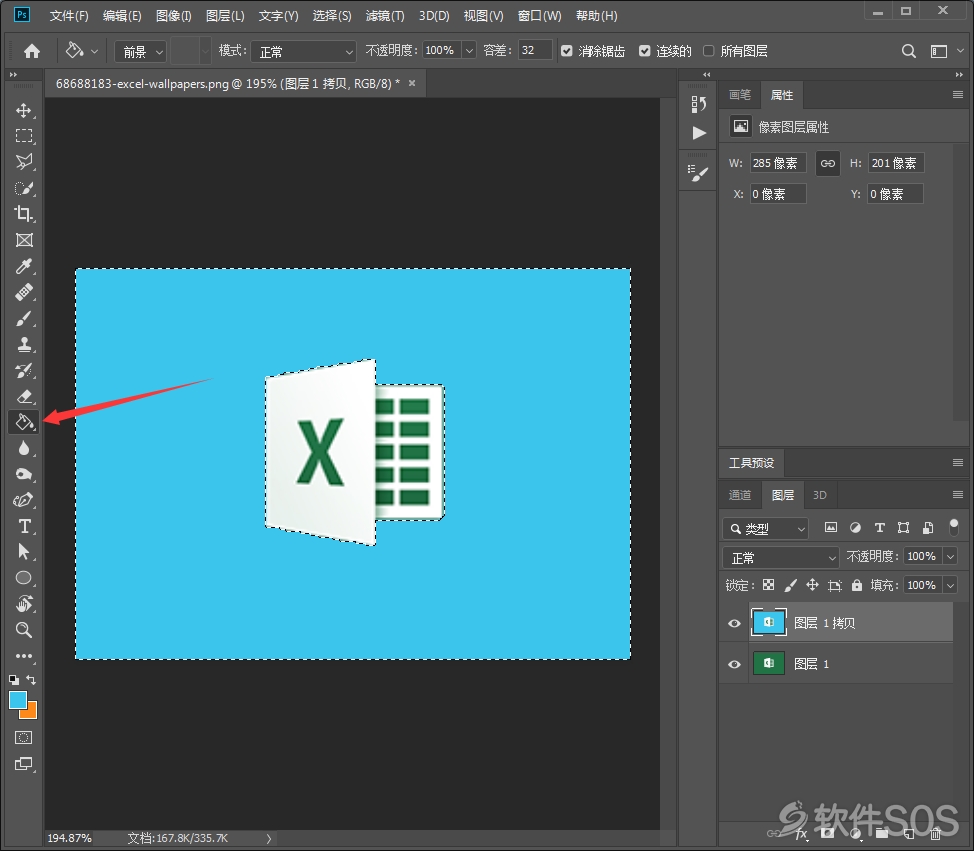
Task: Open the Brush Settings panel icon
Action: click(698, 174)
